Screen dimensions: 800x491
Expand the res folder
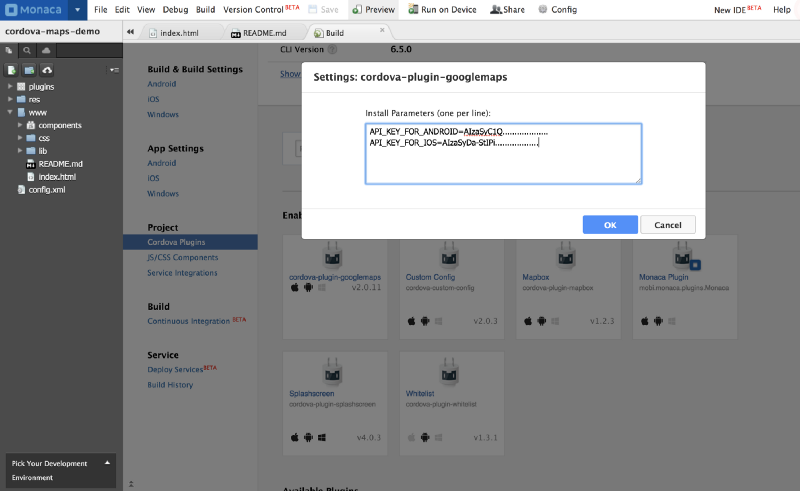tap(10, 99)
